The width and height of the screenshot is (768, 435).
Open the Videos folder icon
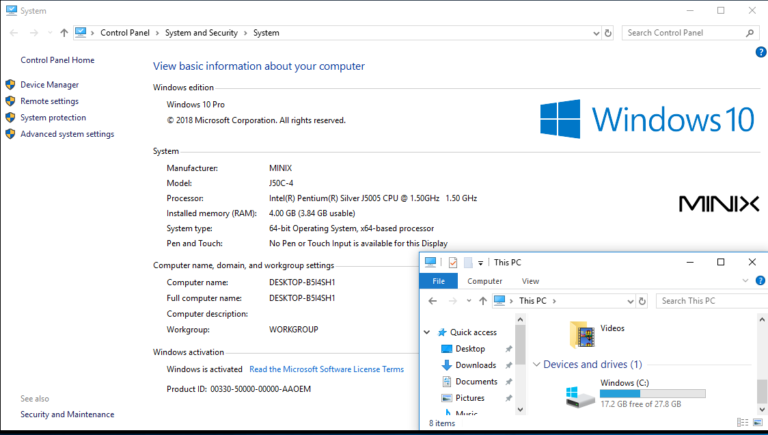(581, 333)
